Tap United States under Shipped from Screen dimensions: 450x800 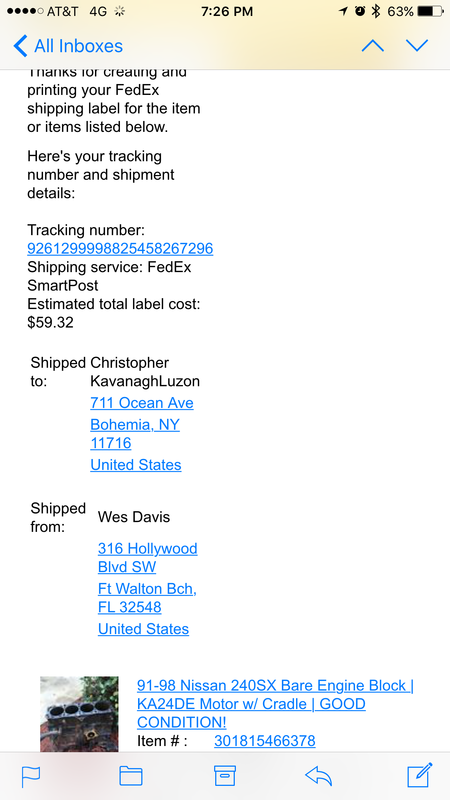(143, 629)
